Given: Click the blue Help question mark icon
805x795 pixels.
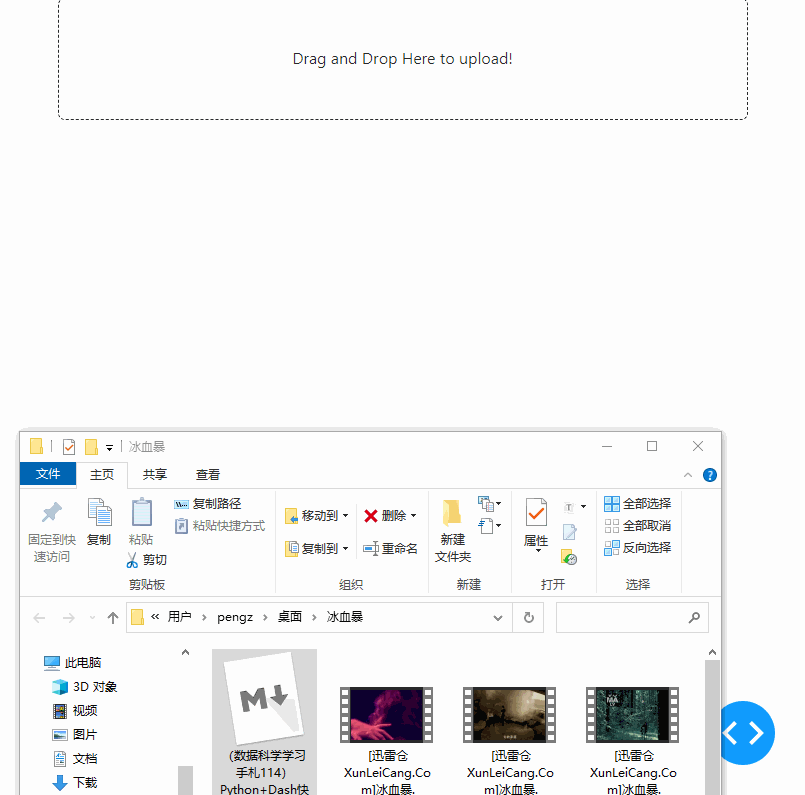Looking at the screenshot, I should tap(710, 475).
